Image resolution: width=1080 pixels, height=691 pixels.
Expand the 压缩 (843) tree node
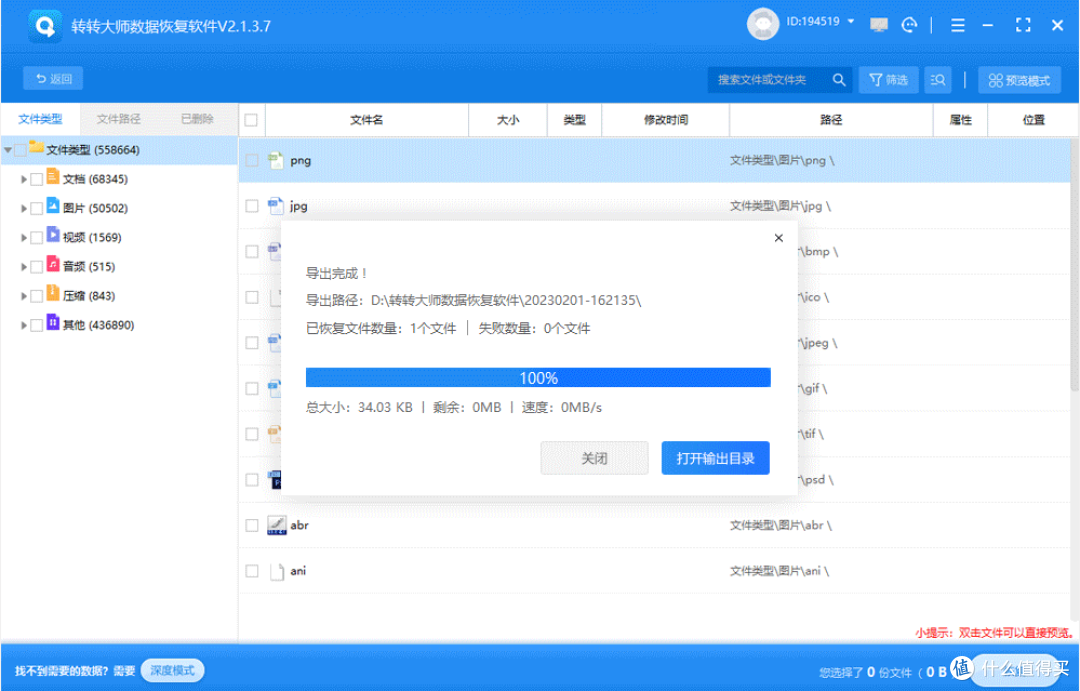click(23, 296)
